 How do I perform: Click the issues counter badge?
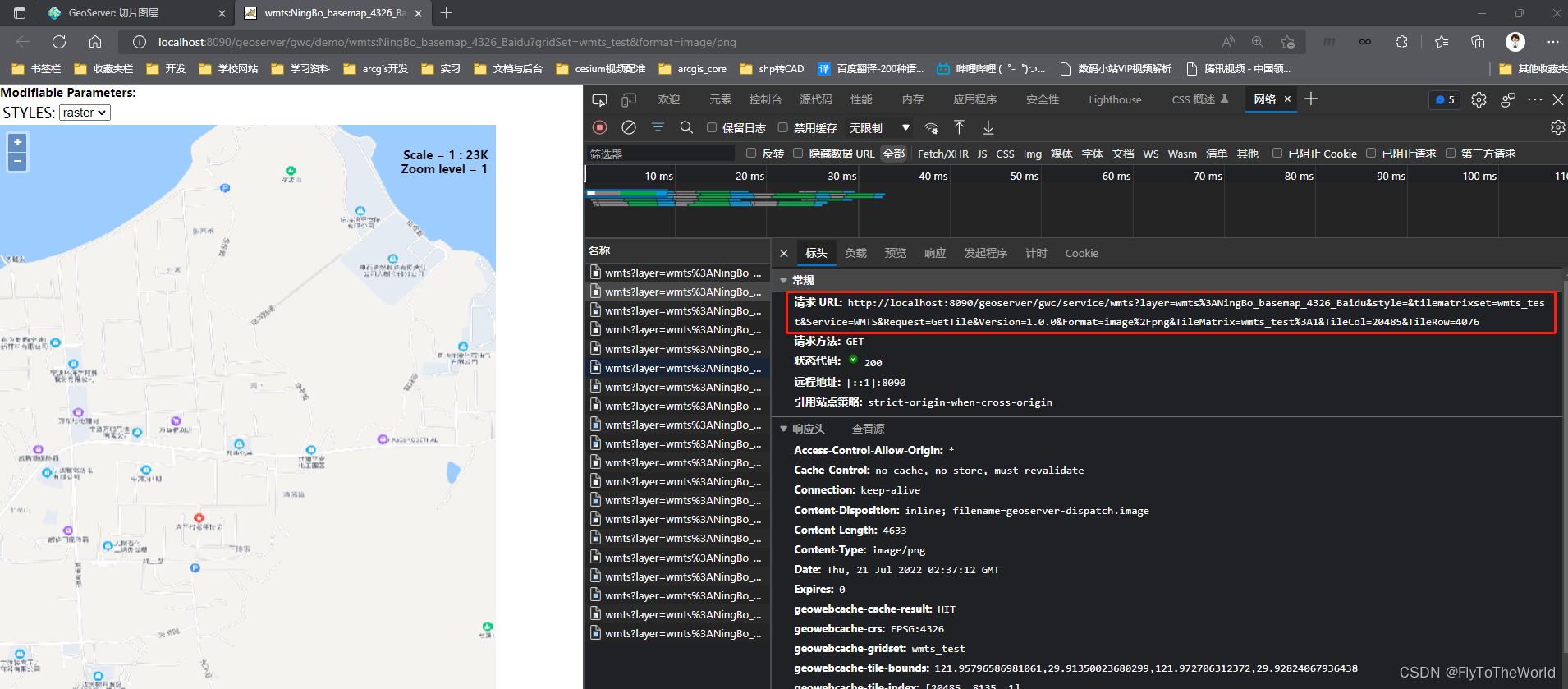coord(1445,99)
